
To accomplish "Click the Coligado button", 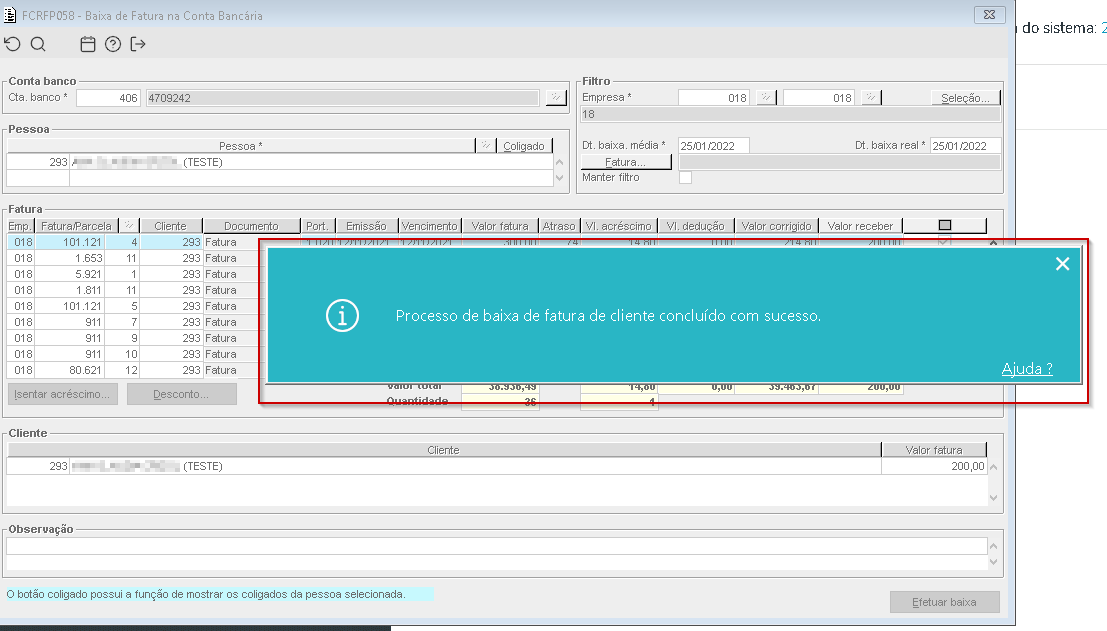I will (x=524, y=145).
